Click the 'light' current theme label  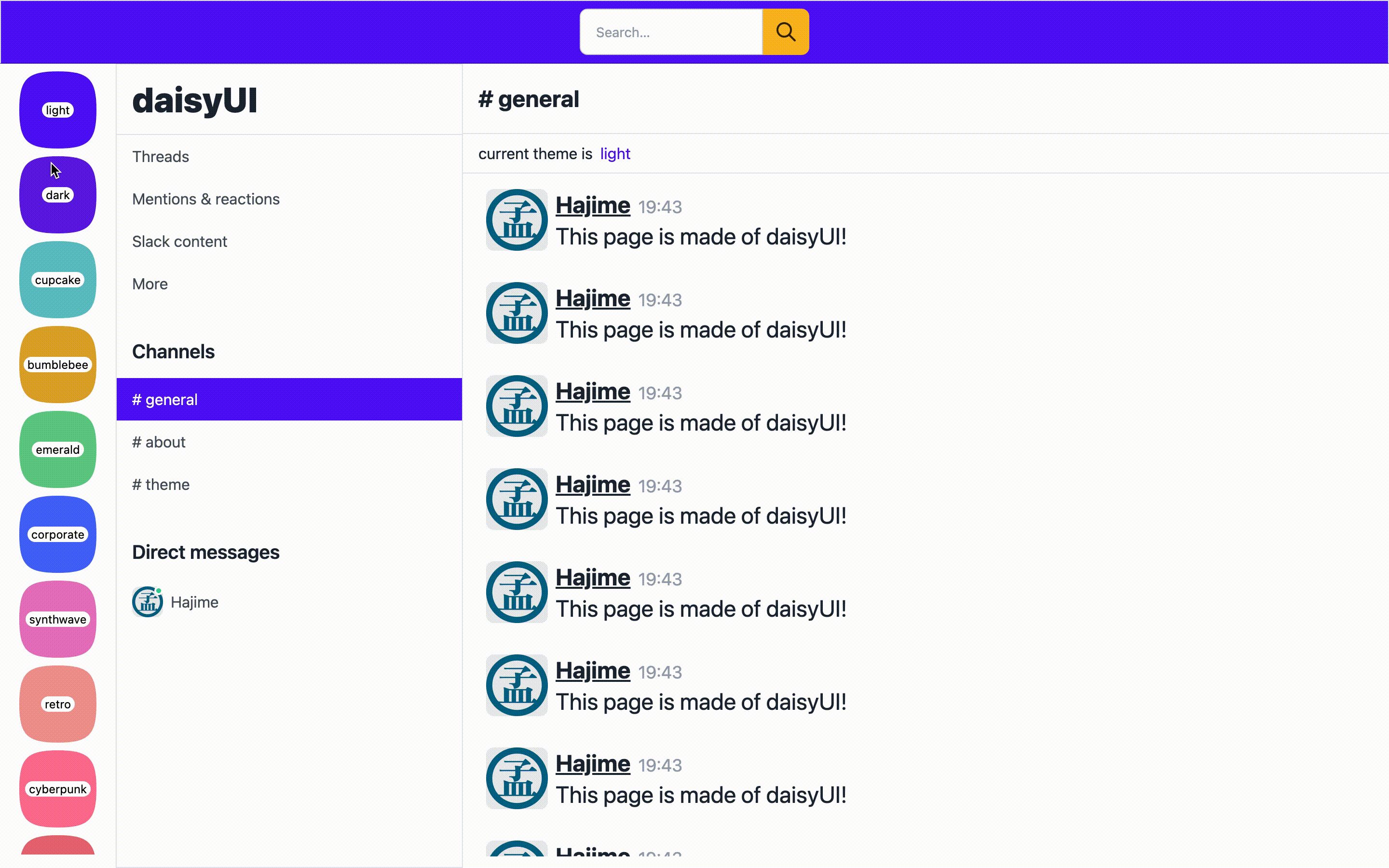click(x=615, y=154)
